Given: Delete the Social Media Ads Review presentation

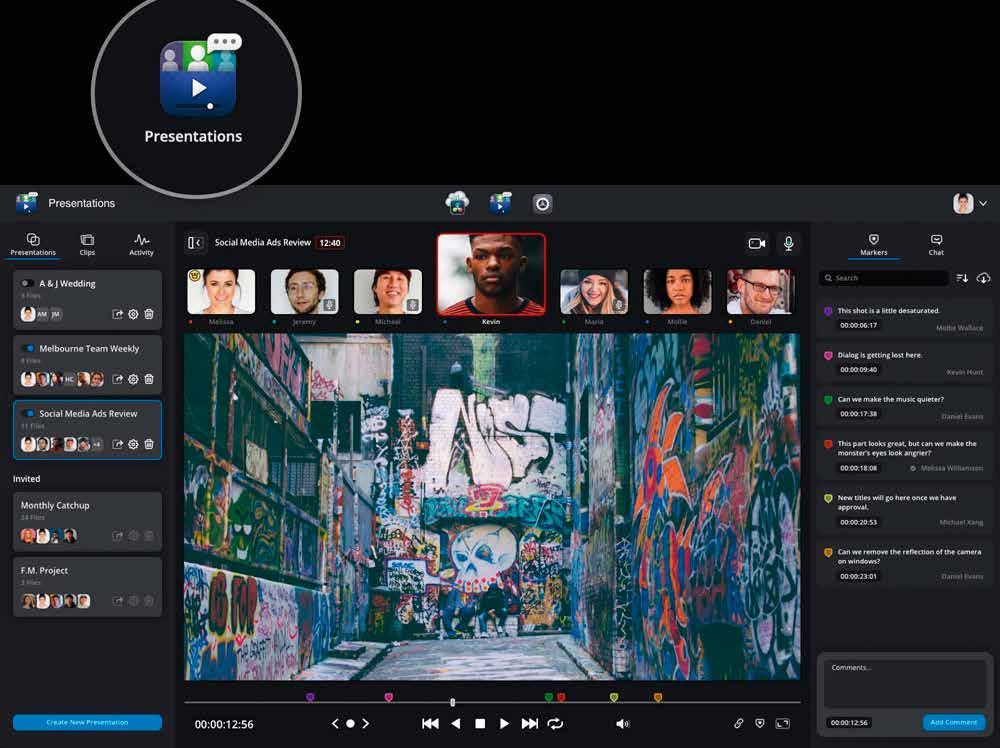Looking at the screenshot, I should (x=149, y=444).
